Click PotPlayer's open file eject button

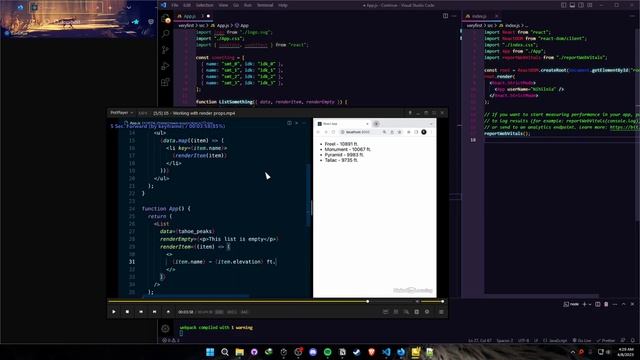pyautogui.click(x=168, y=312)
